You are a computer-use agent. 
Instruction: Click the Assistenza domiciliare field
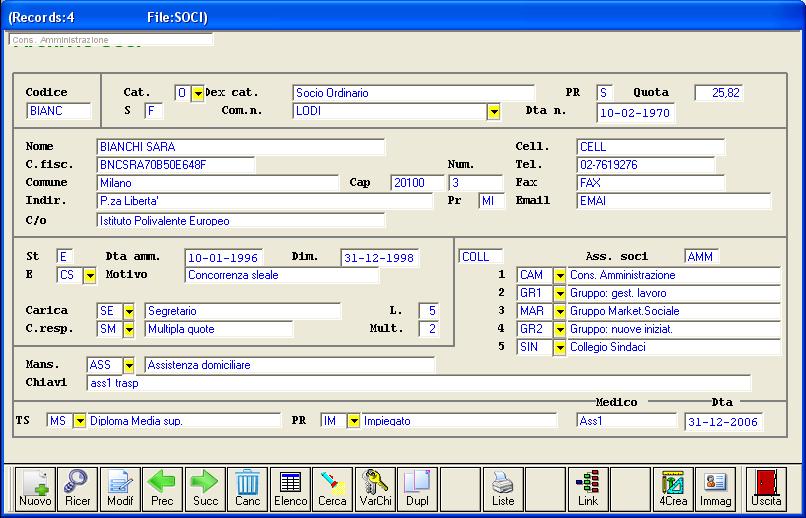coord(290,365)
